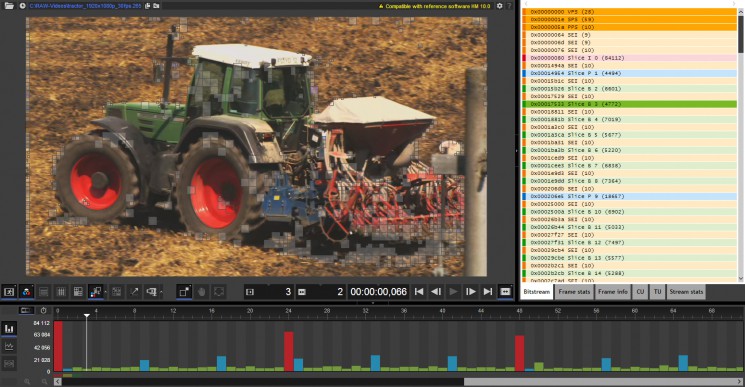Viewport: 745px width, 387px height.
Task: Expand the arrow beside the prediction overlay
Action: pos(105,292)
